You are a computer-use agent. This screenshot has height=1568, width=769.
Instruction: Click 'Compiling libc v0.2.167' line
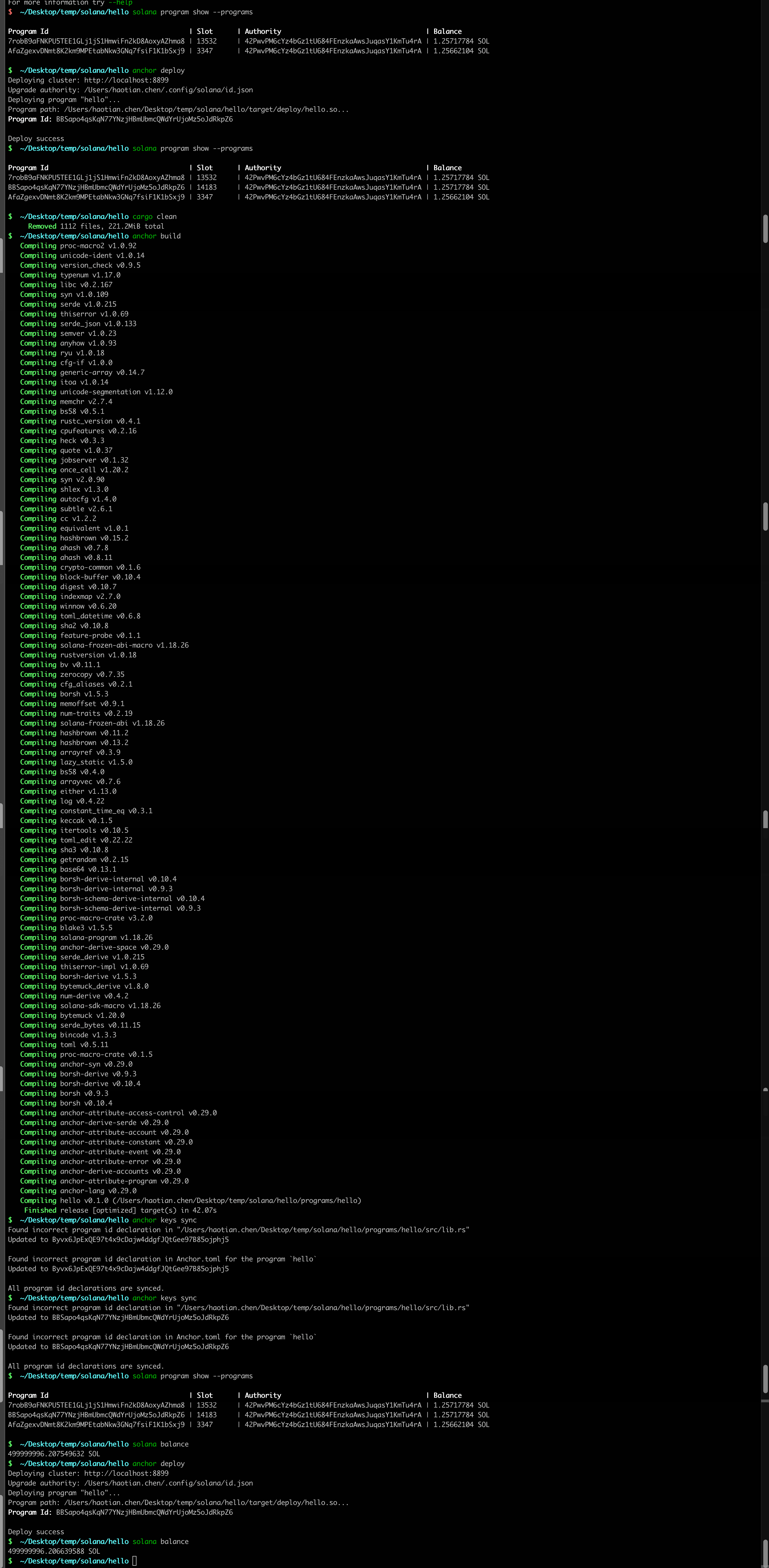tap(66, 285)
